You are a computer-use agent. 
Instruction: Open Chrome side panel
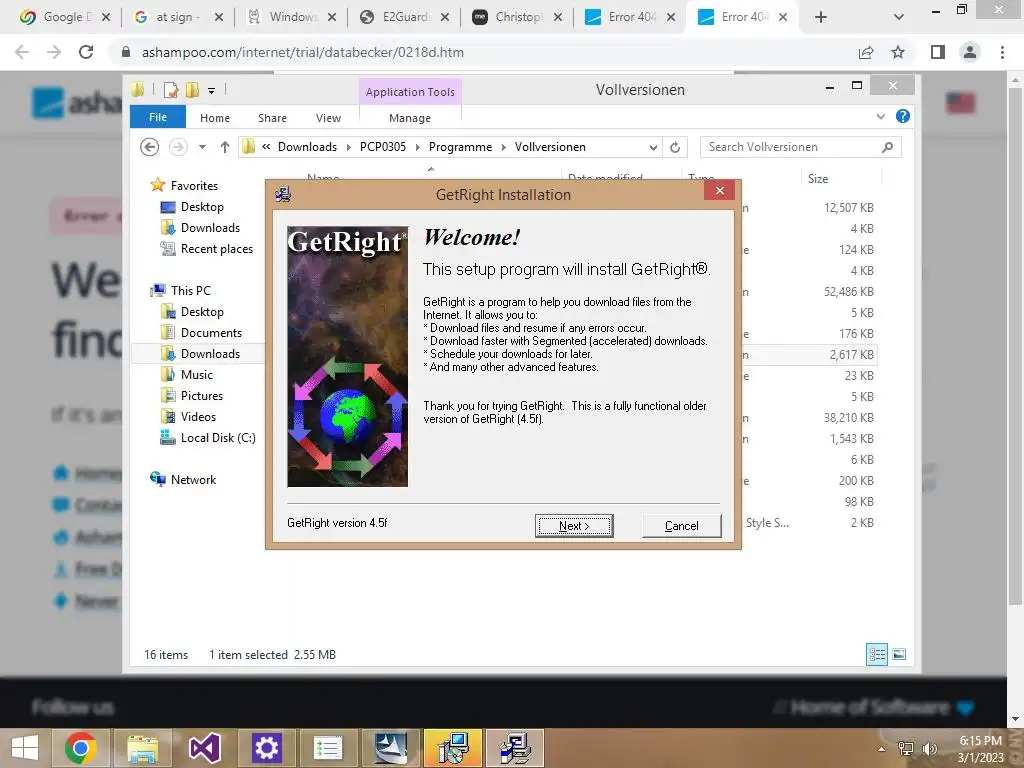938,52
